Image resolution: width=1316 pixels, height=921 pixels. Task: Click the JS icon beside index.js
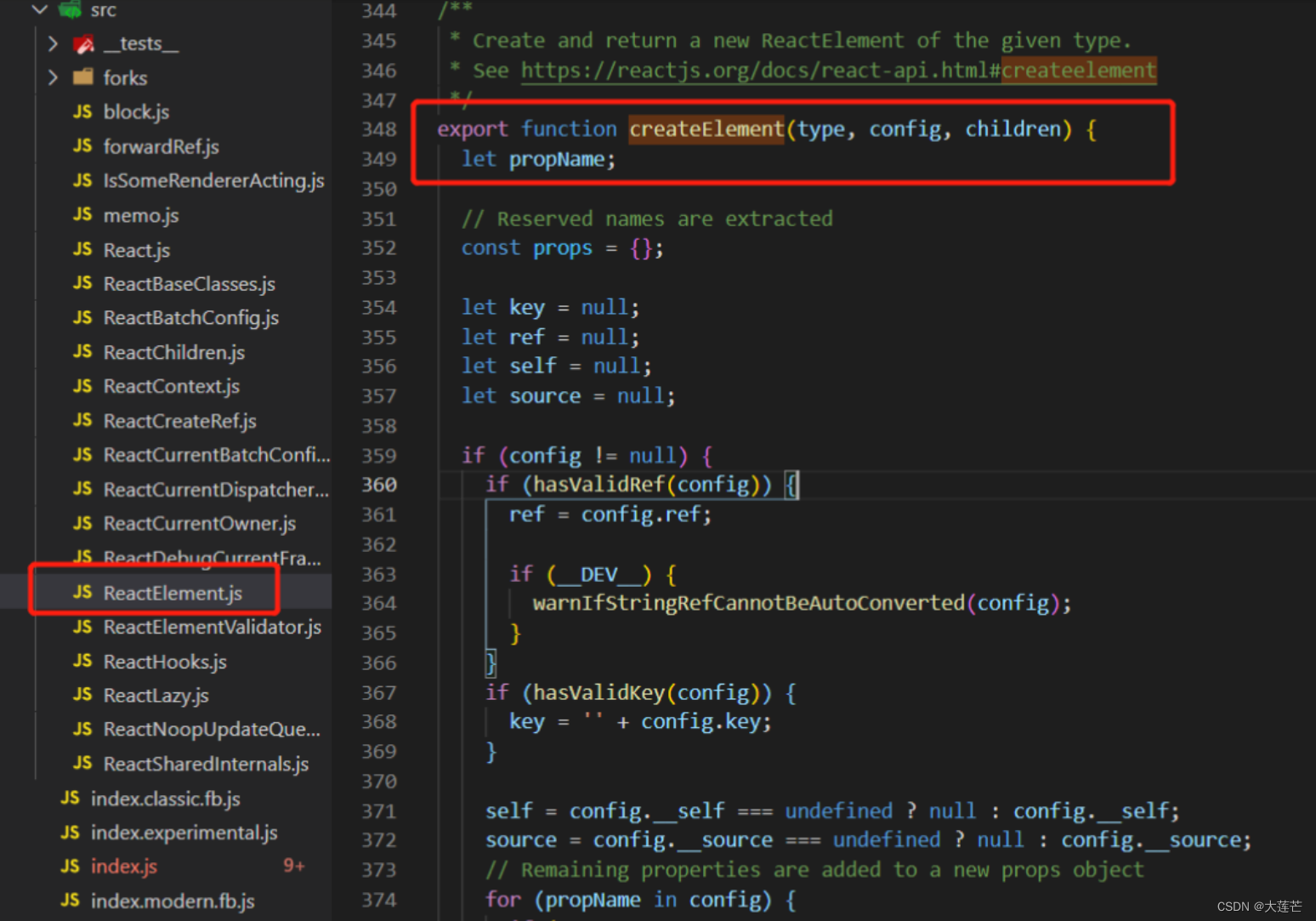(x=71, y=866)
